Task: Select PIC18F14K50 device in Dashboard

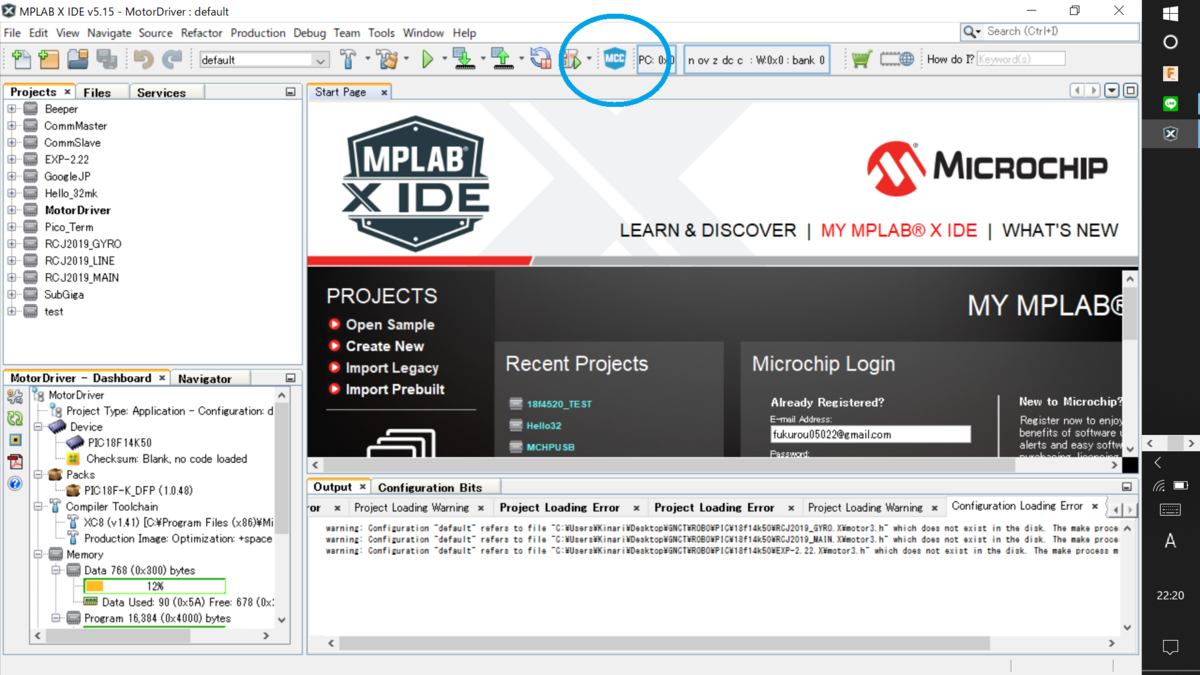Action: tap(120, 443)
